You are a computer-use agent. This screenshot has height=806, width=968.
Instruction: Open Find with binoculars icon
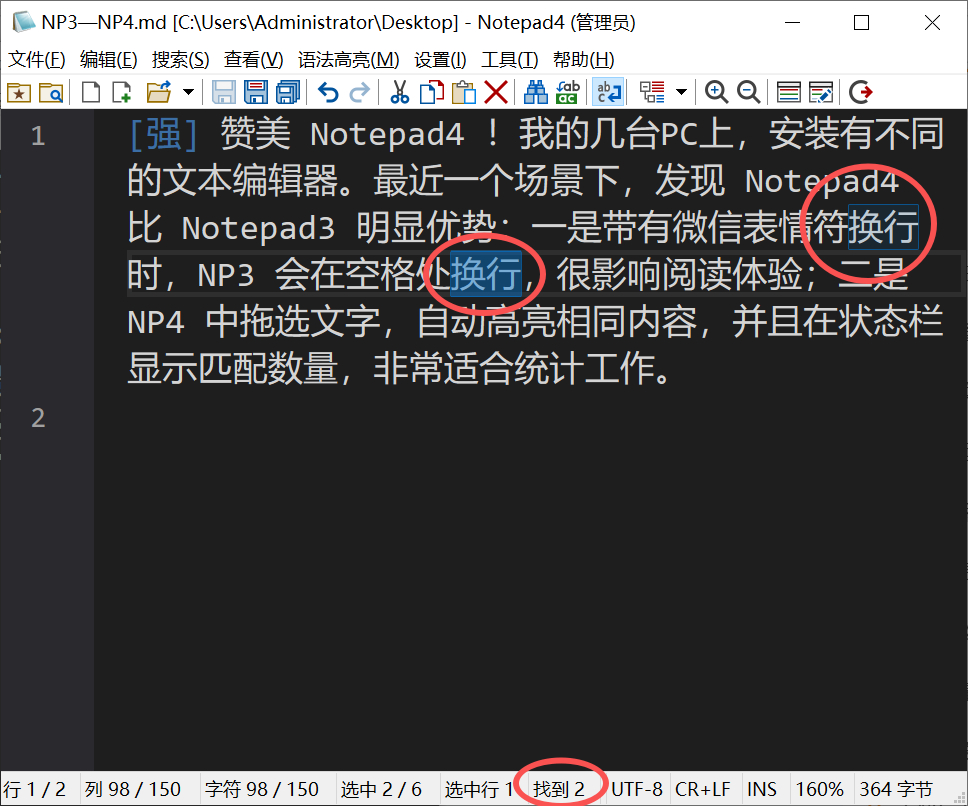coord(535,93)
